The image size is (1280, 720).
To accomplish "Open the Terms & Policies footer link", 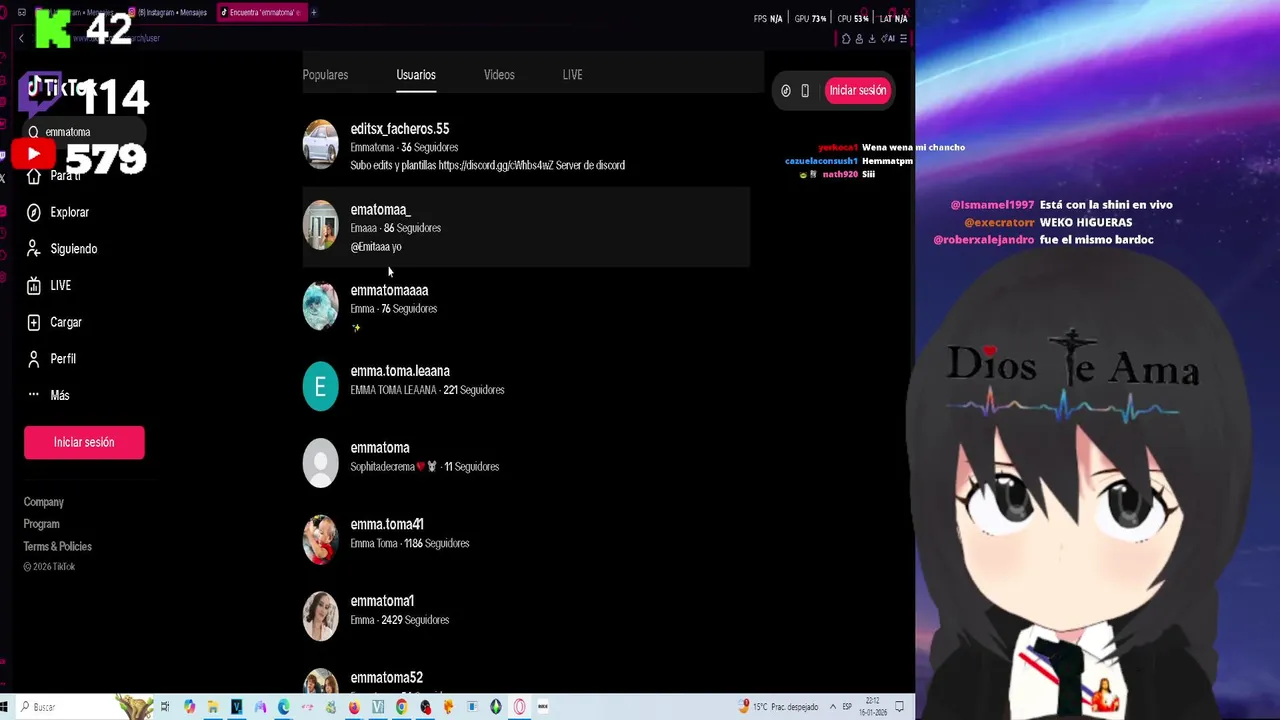I will coord(58,546).
